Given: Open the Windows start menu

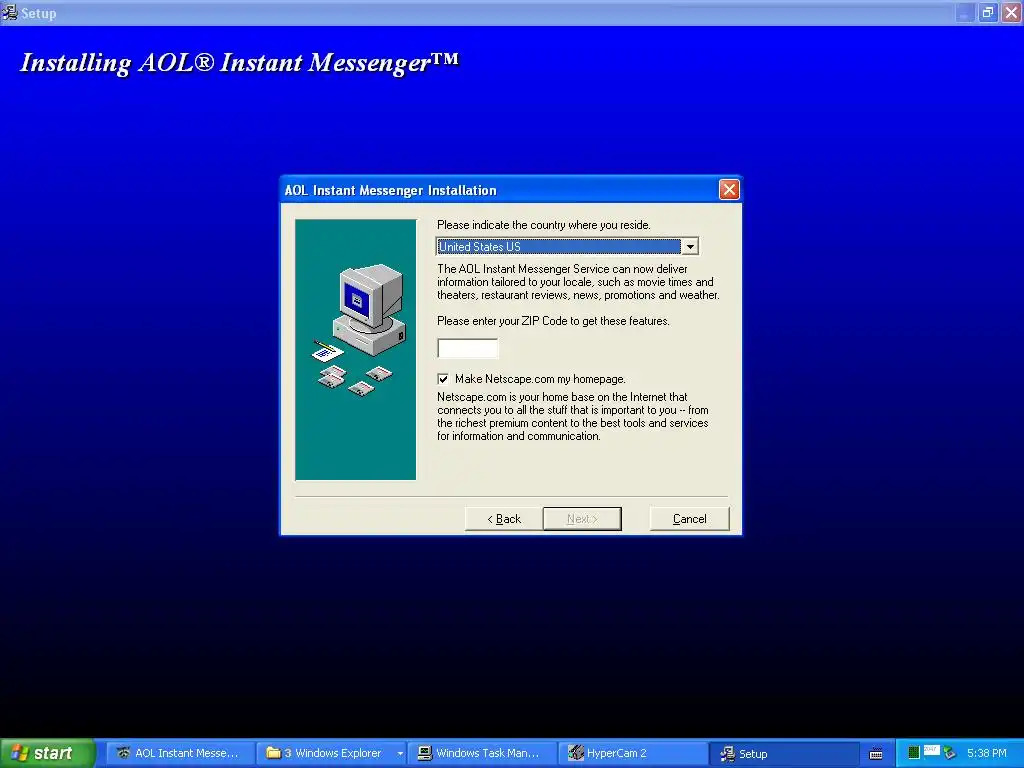Looking at the screenshot, I should pyautogui.click(x=47, y=753).
